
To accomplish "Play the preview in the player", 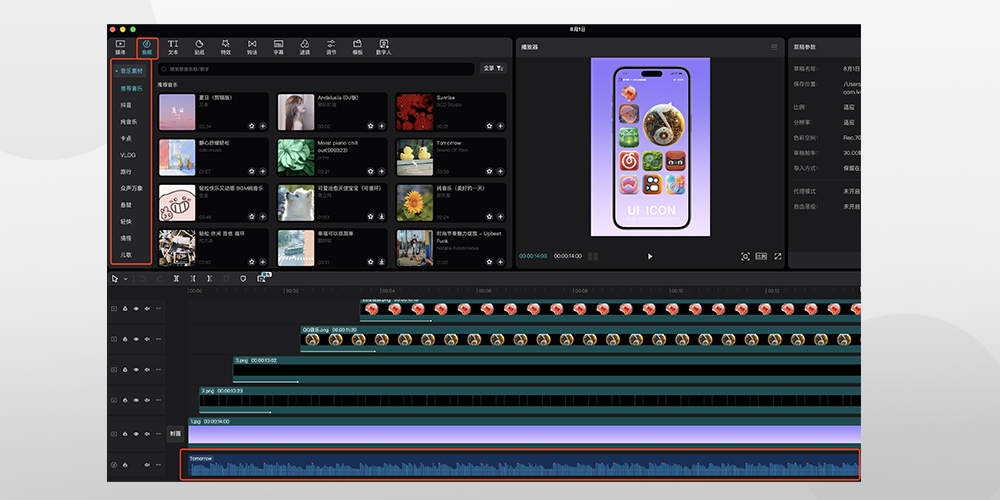I will coord(650,256).
